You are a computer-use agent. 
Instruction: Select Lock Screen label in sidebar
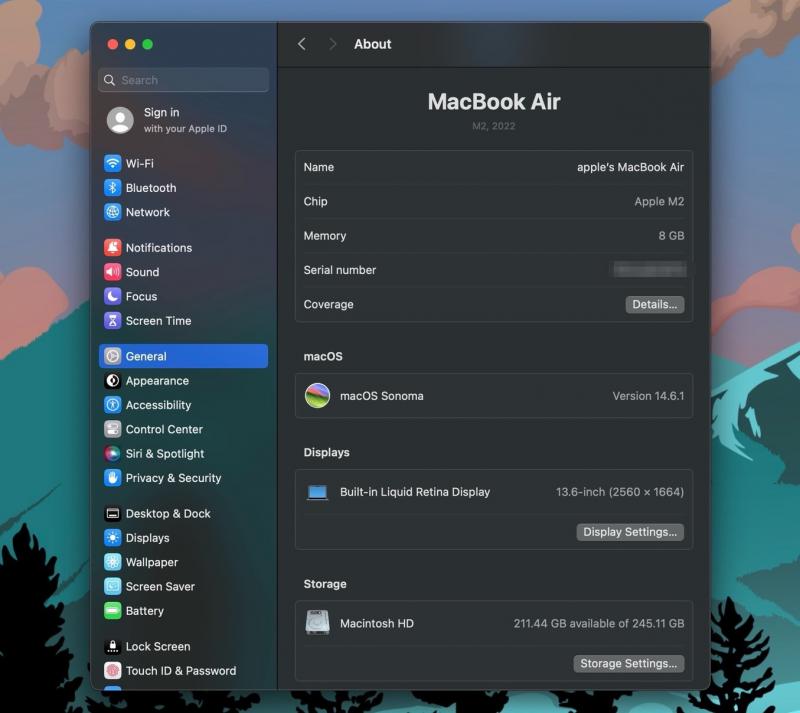pos(158,647)
